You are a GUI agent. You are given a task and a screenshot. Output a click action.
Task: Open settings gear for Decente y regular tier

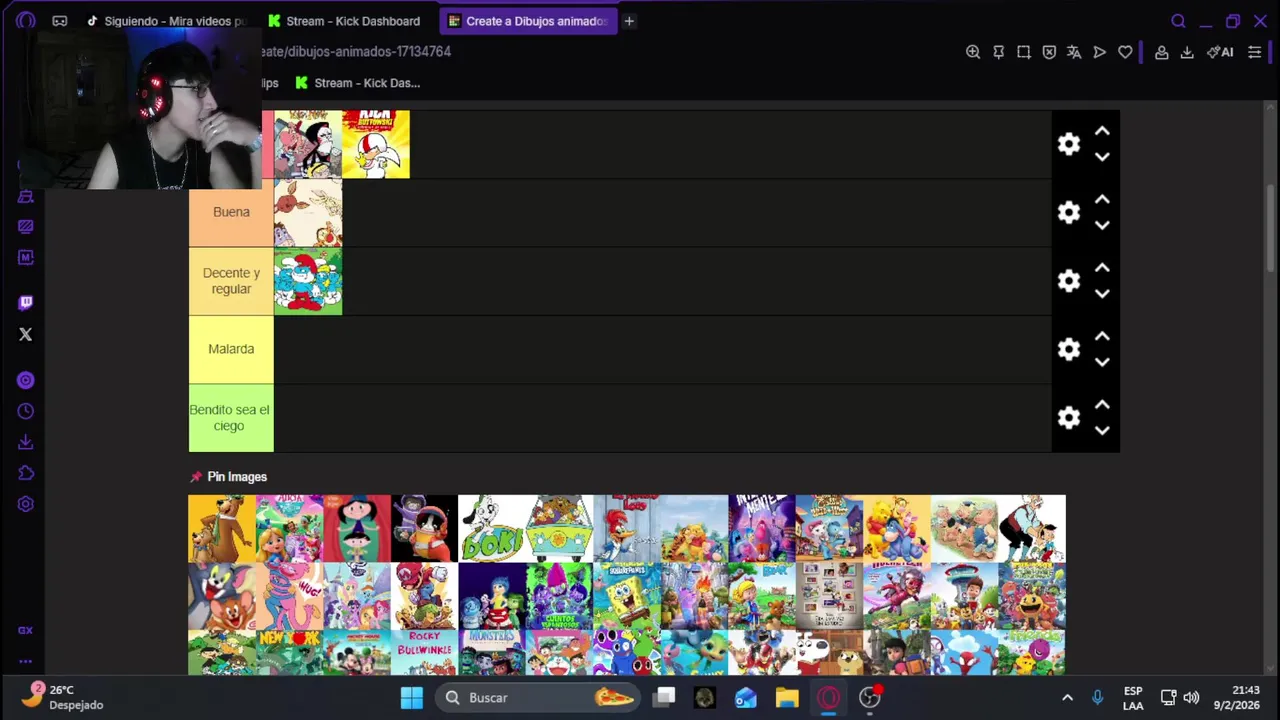pos(1069,281)
